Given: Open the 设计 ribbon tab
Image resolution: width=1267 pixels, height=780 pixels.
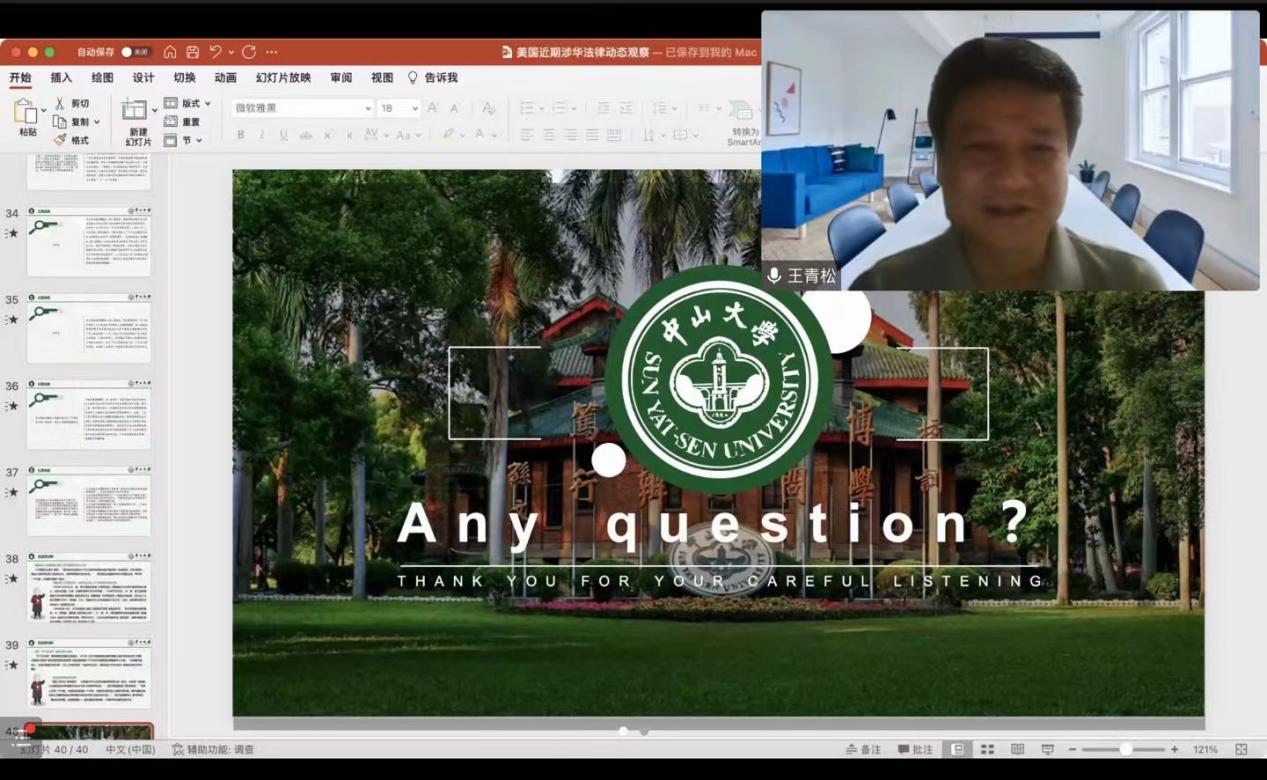Looking at the screenshot, I should point(143,77).
